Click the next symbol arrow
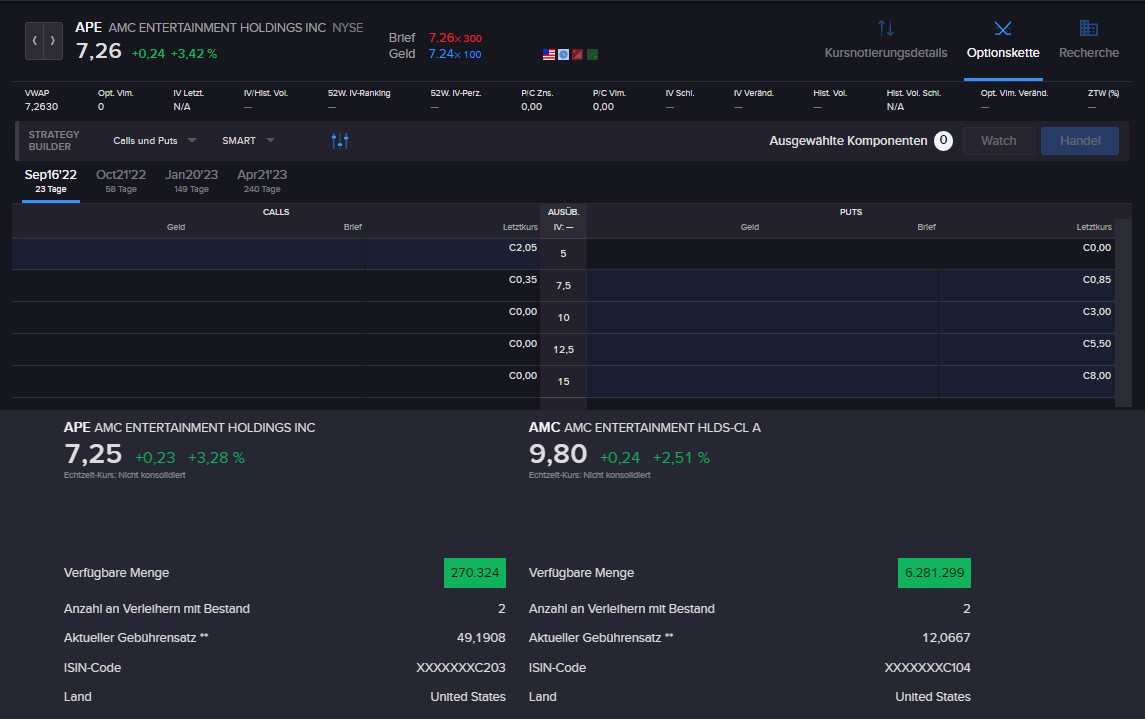The height and width of the screenshot is (719, 1145). (53, 41)
